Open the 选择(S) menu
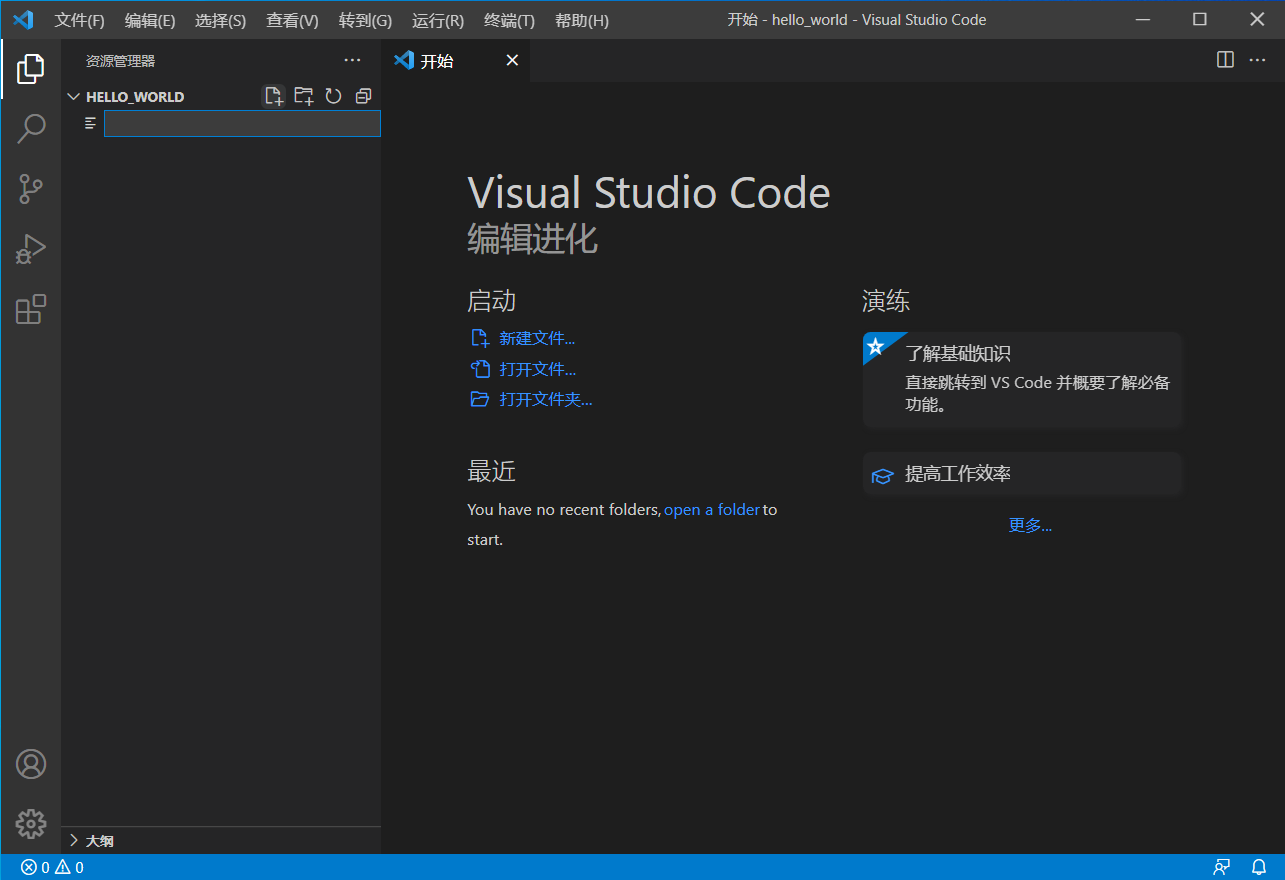The image size is (1285, 880). pos(220,20)
